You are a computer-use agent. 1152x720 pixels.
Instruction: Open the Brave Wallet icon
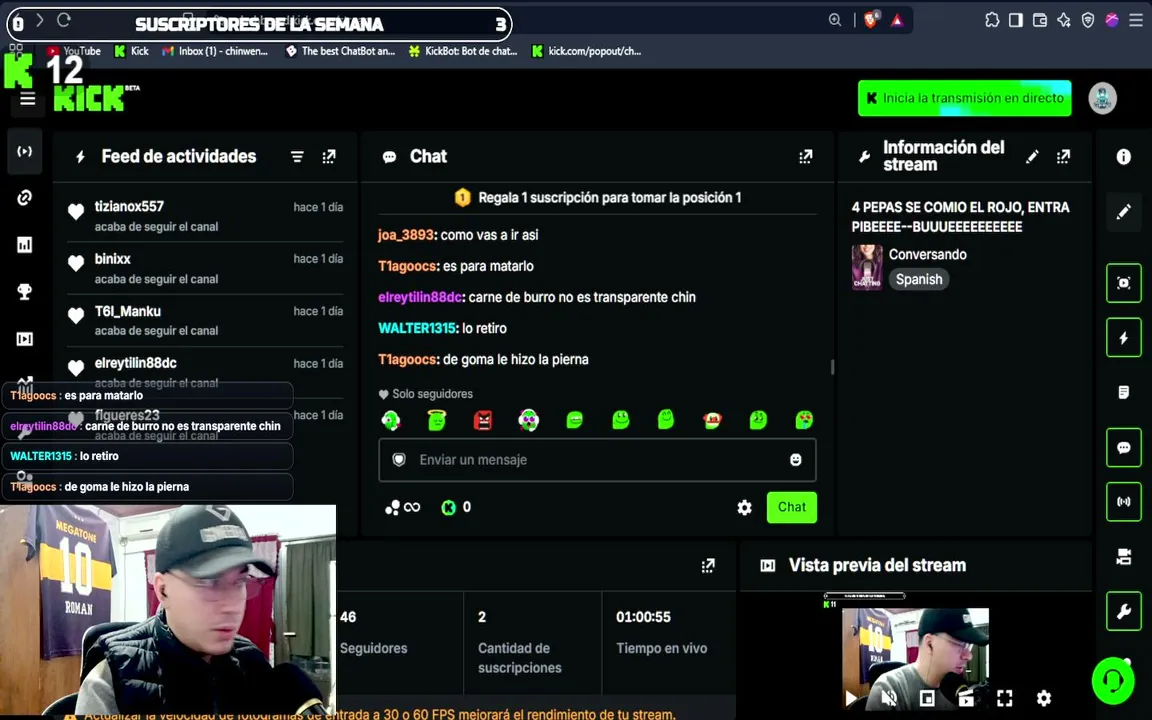(1040, 20)
